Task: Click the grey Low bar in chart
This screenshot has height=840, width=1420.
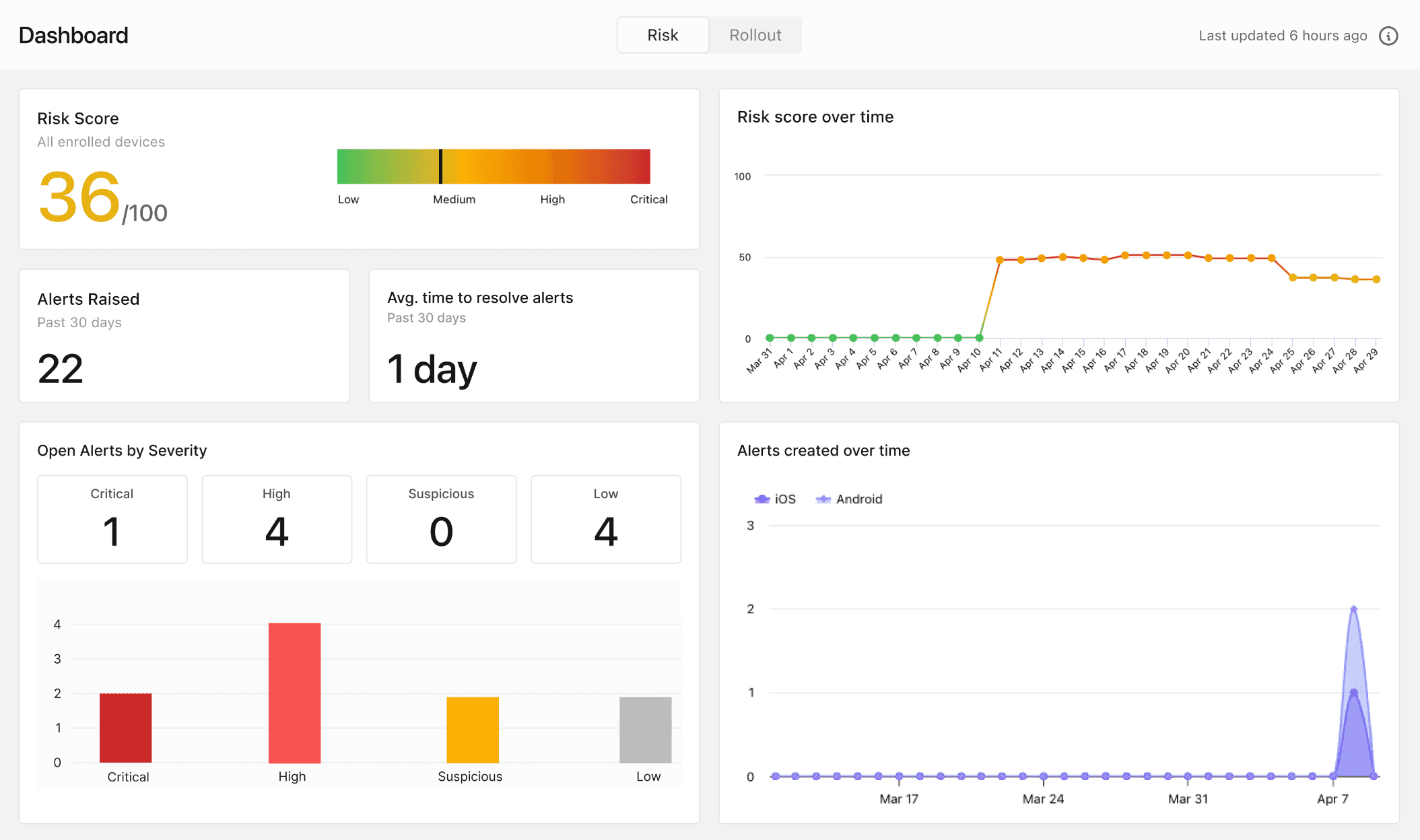Action: coord(645,730)
